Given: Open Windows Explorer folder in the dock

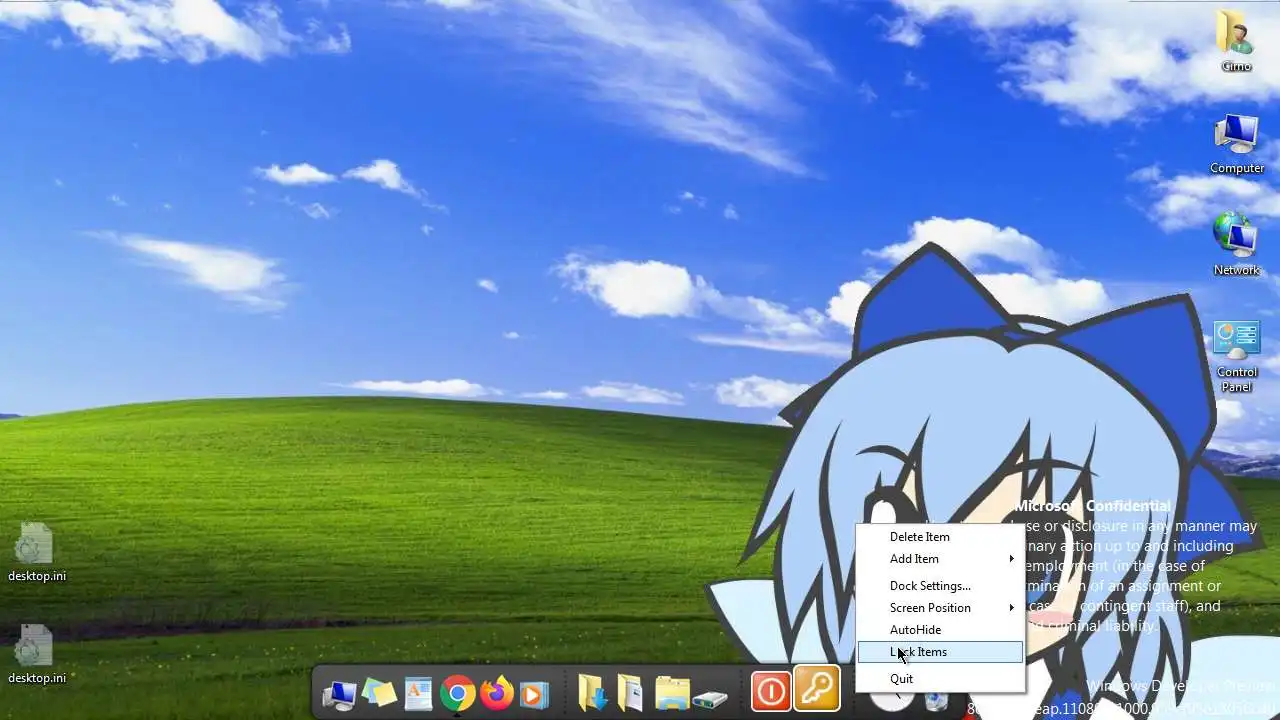Looking at the screenshot, I should click(x=672, y=693).
